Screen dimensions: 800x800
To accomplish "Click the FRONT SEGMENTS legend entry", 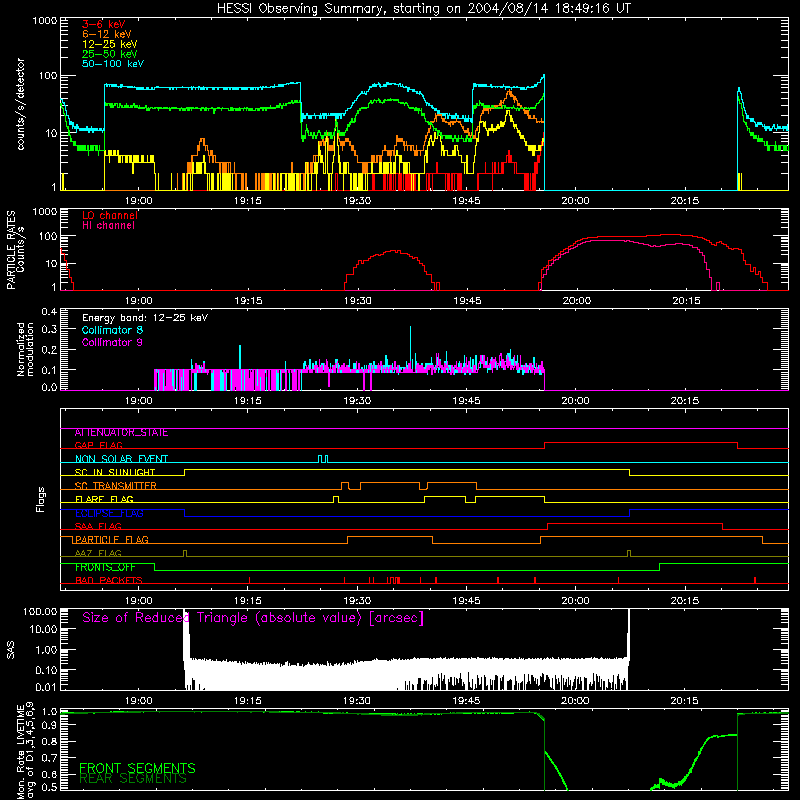I will [137, 768].
